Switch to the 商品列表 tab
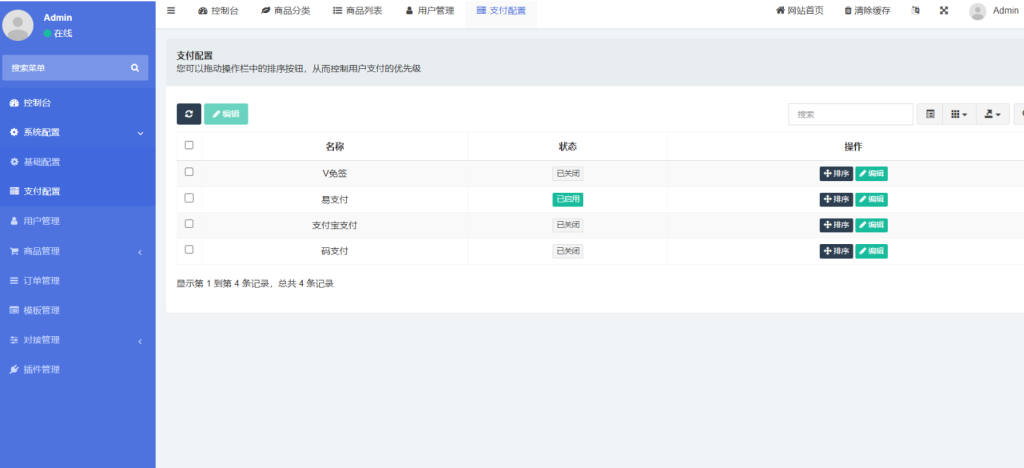The height and width of the screenshot is (468, 1024). (357, 11)
